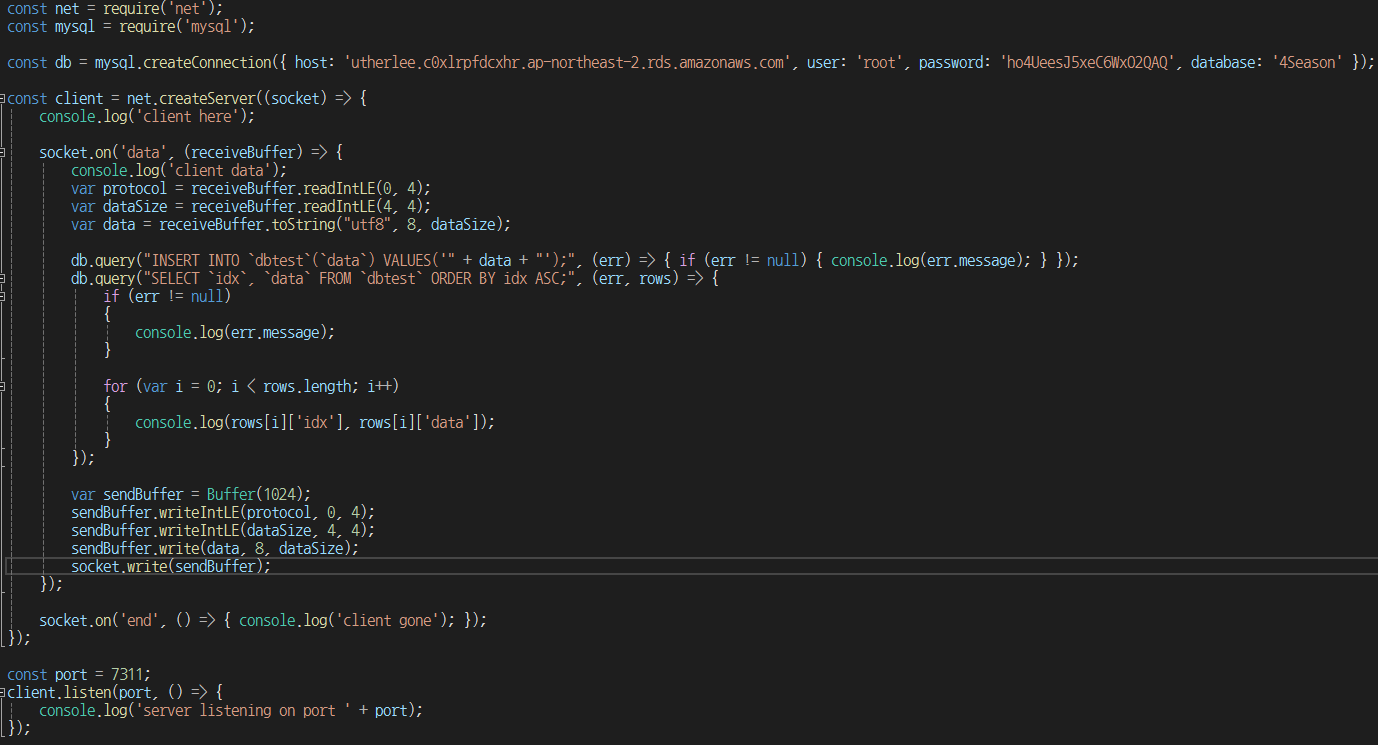
Task: Collapse the for loop code block
Action: 4,387
